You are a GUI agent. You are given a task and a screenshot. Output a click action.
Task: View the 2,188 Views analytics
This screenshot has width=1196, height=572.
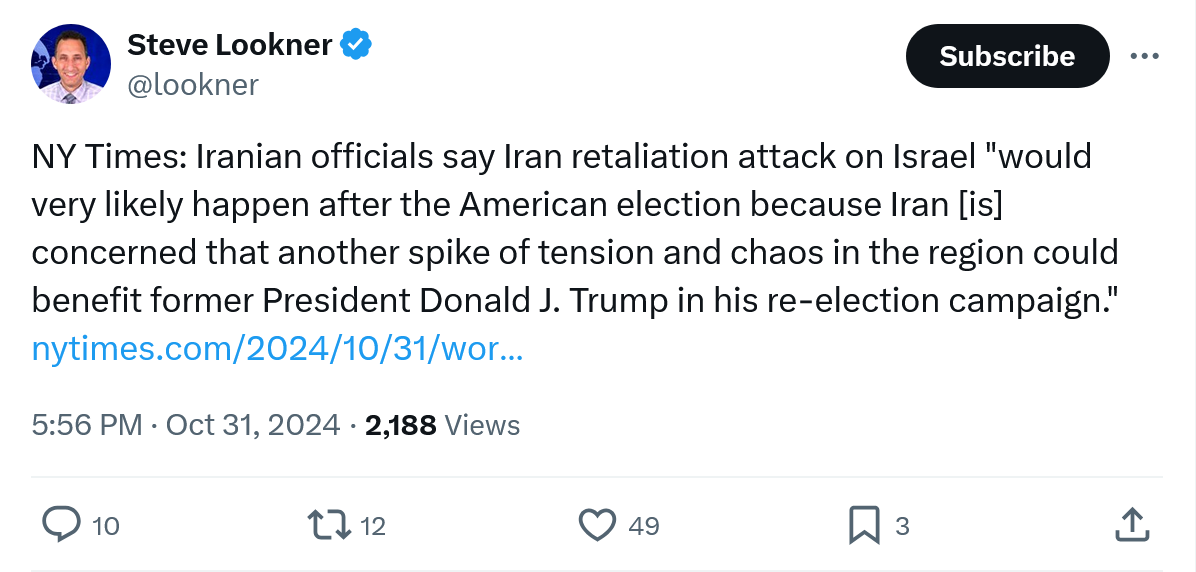tap(442, 425)
